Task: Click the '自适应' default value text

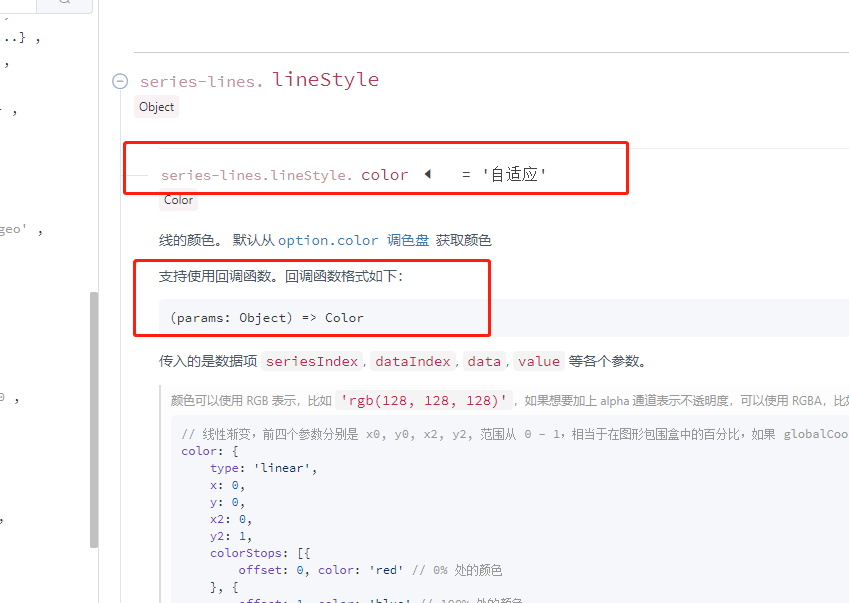Action: point(514,174)
